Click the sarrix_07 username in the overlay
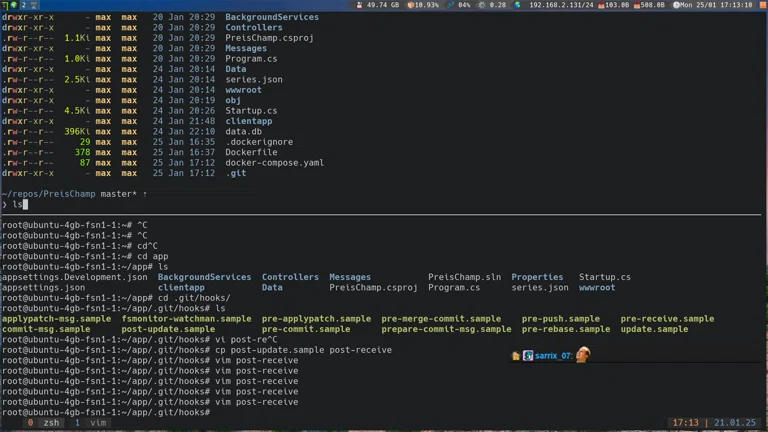The image size is (768, 432). [552, 356]
